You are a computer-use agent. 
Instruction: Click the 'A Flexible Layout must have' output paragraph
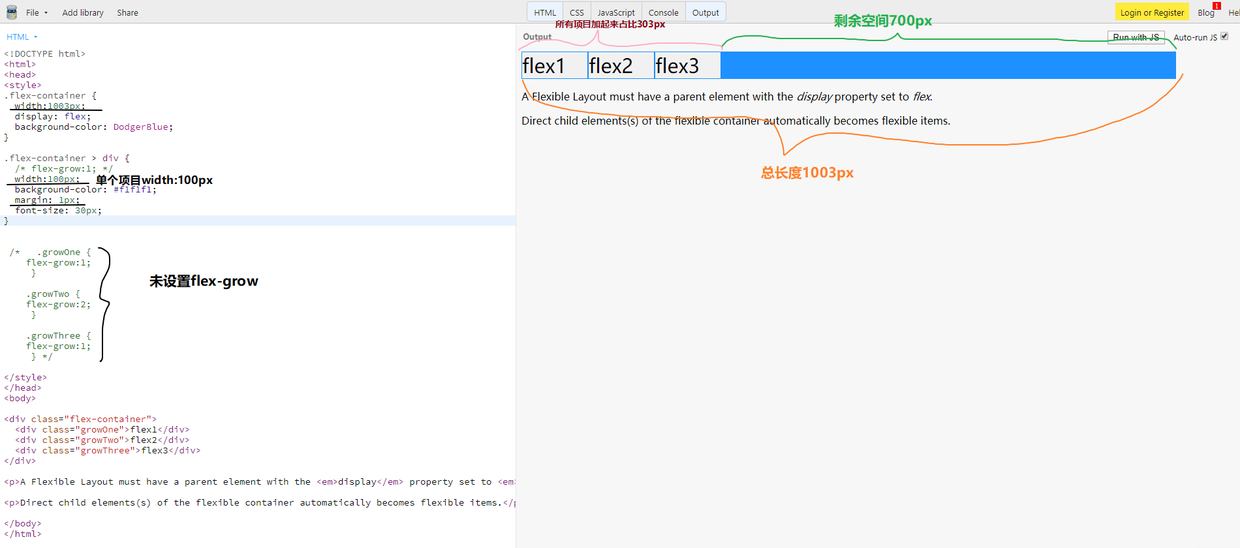727,97
